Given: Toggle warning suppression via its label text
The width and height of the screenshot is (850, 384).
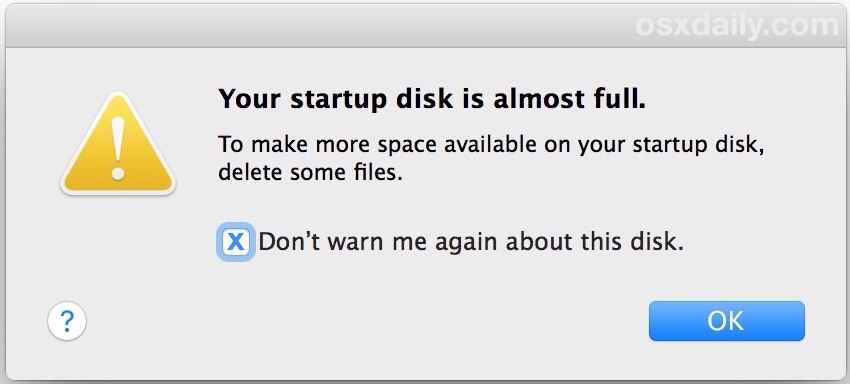Looking at the screenshot, I should (471, 242).
